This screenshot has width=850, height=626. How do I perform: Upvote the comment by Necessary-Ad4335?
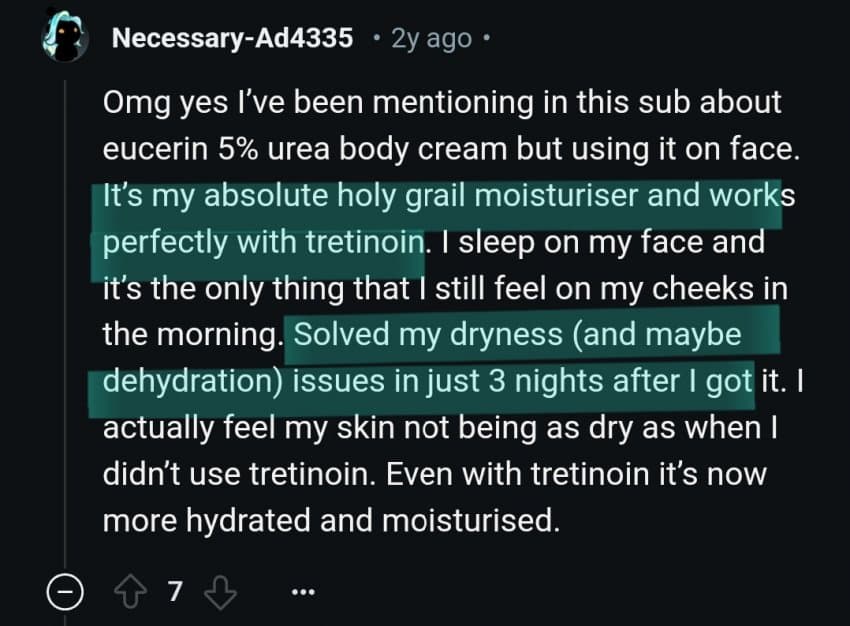[130, 592]
